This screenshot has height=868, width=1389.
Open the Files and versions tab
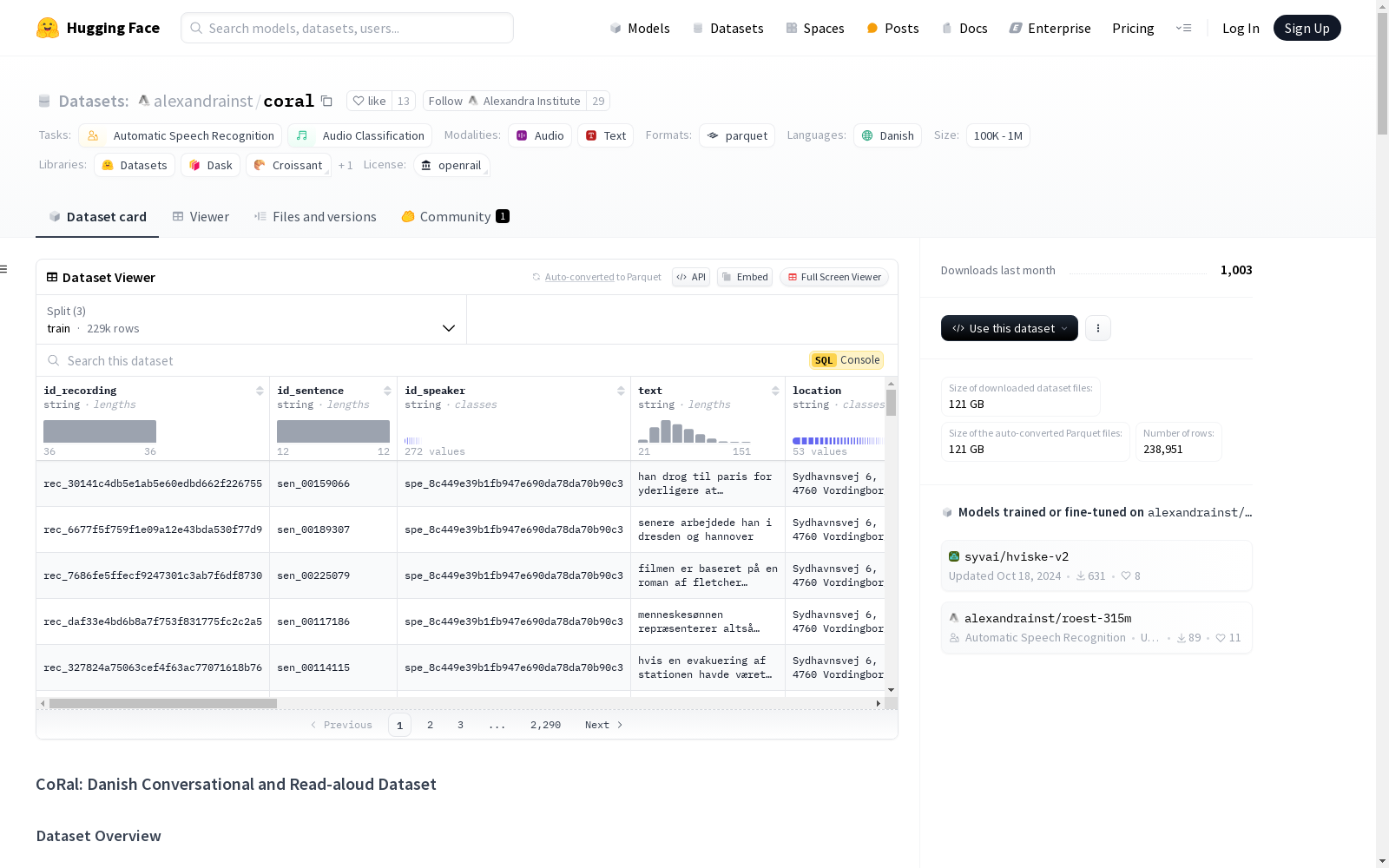point(315,217)
